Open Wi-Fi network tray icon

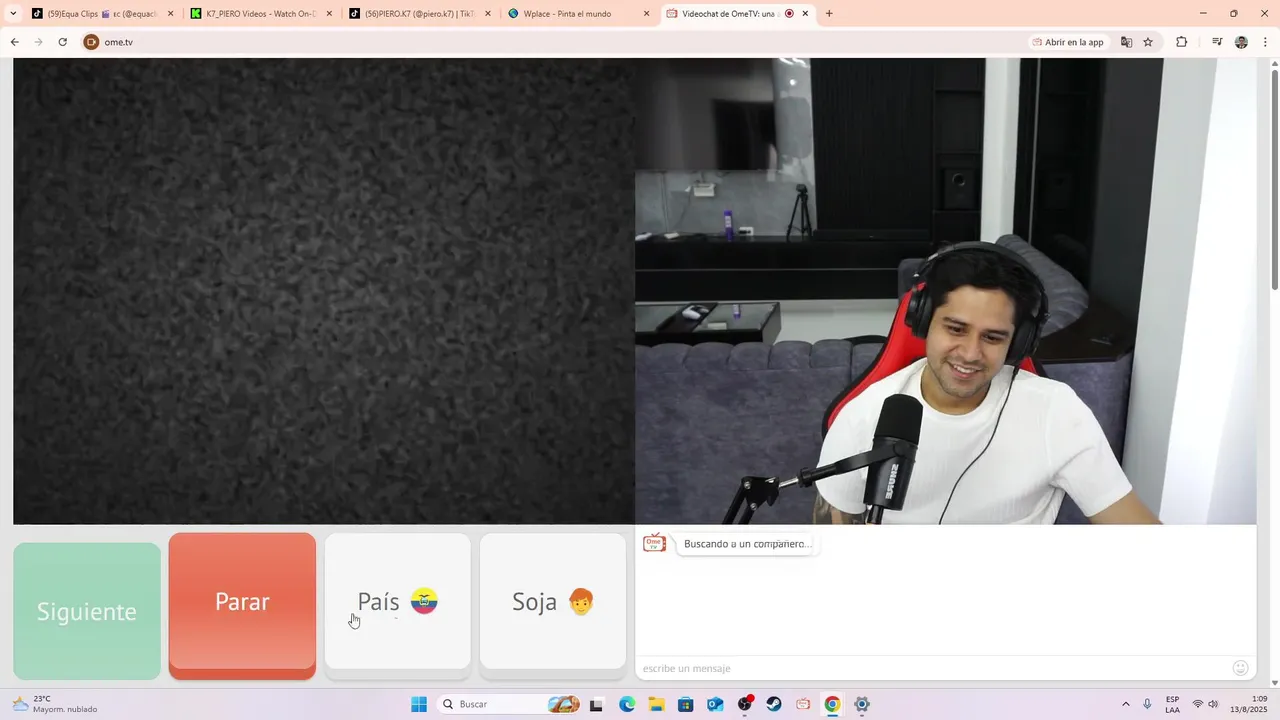point(1198,704)
